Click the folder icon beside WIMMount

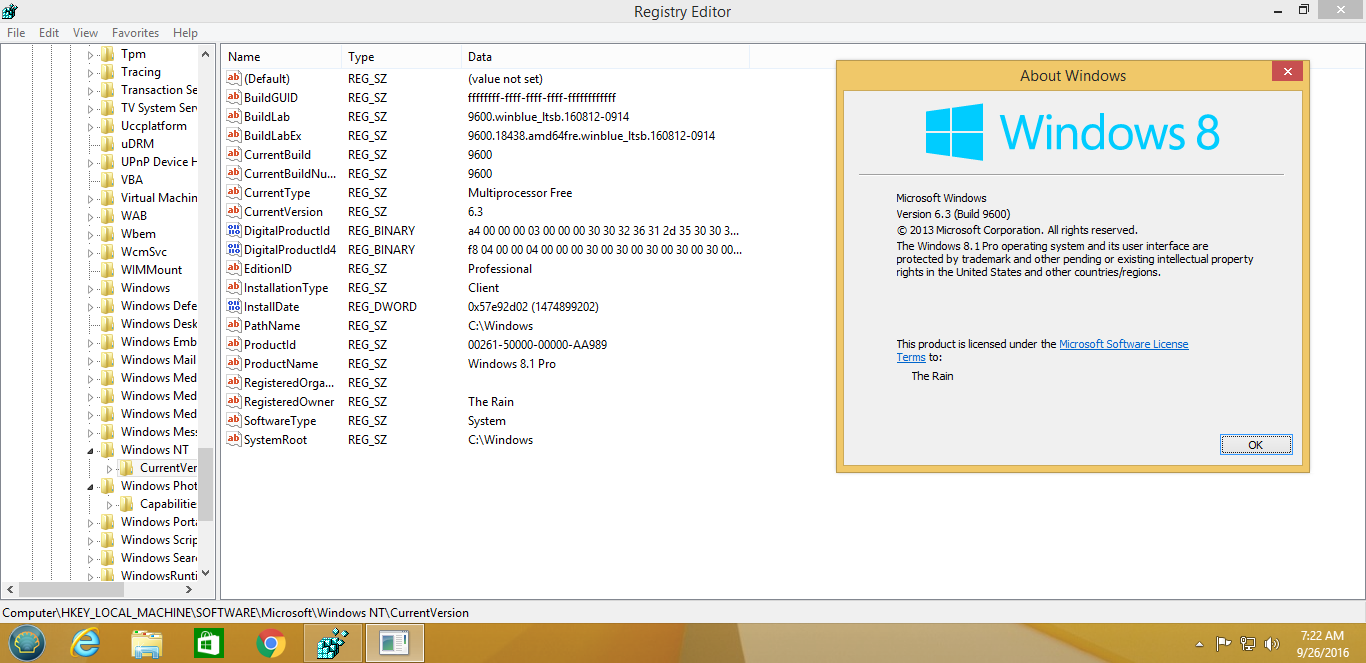[107, 270]
